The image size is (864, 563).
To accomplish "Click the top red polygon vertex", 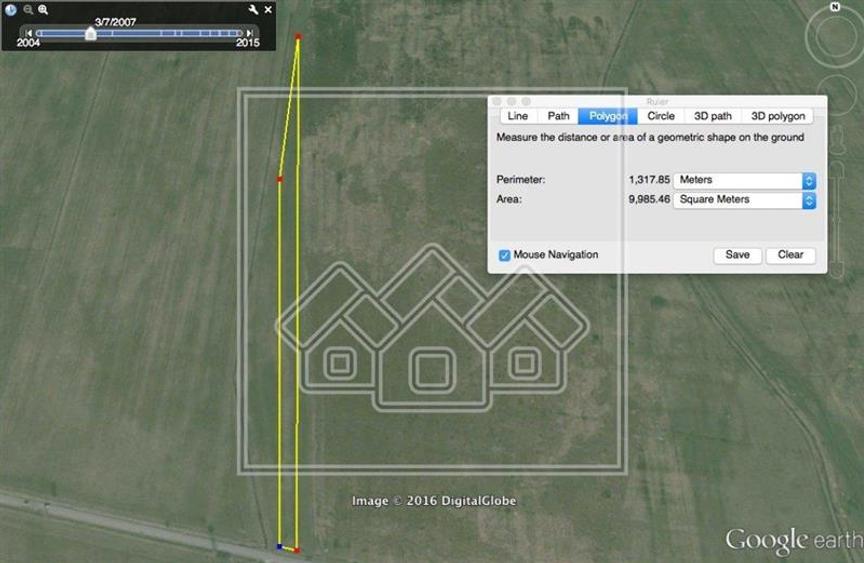I will click(298, 37).
